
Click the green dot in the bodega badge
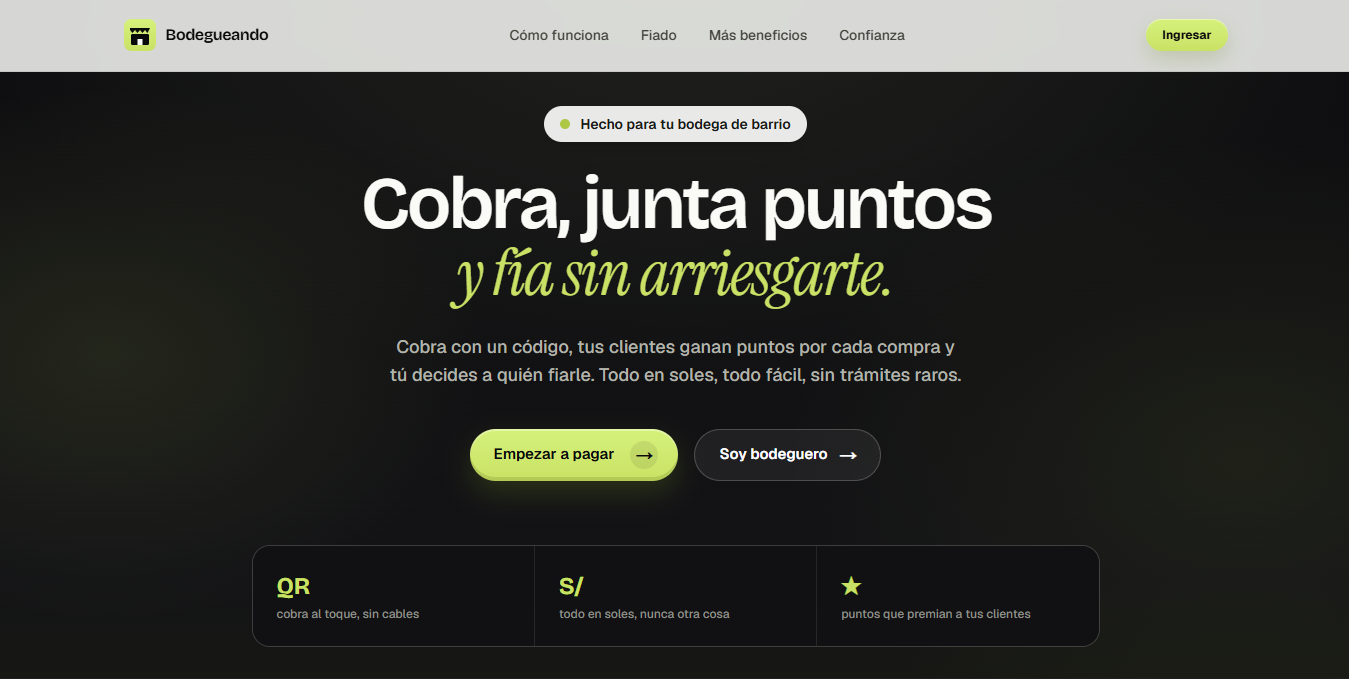click(565, 124)
